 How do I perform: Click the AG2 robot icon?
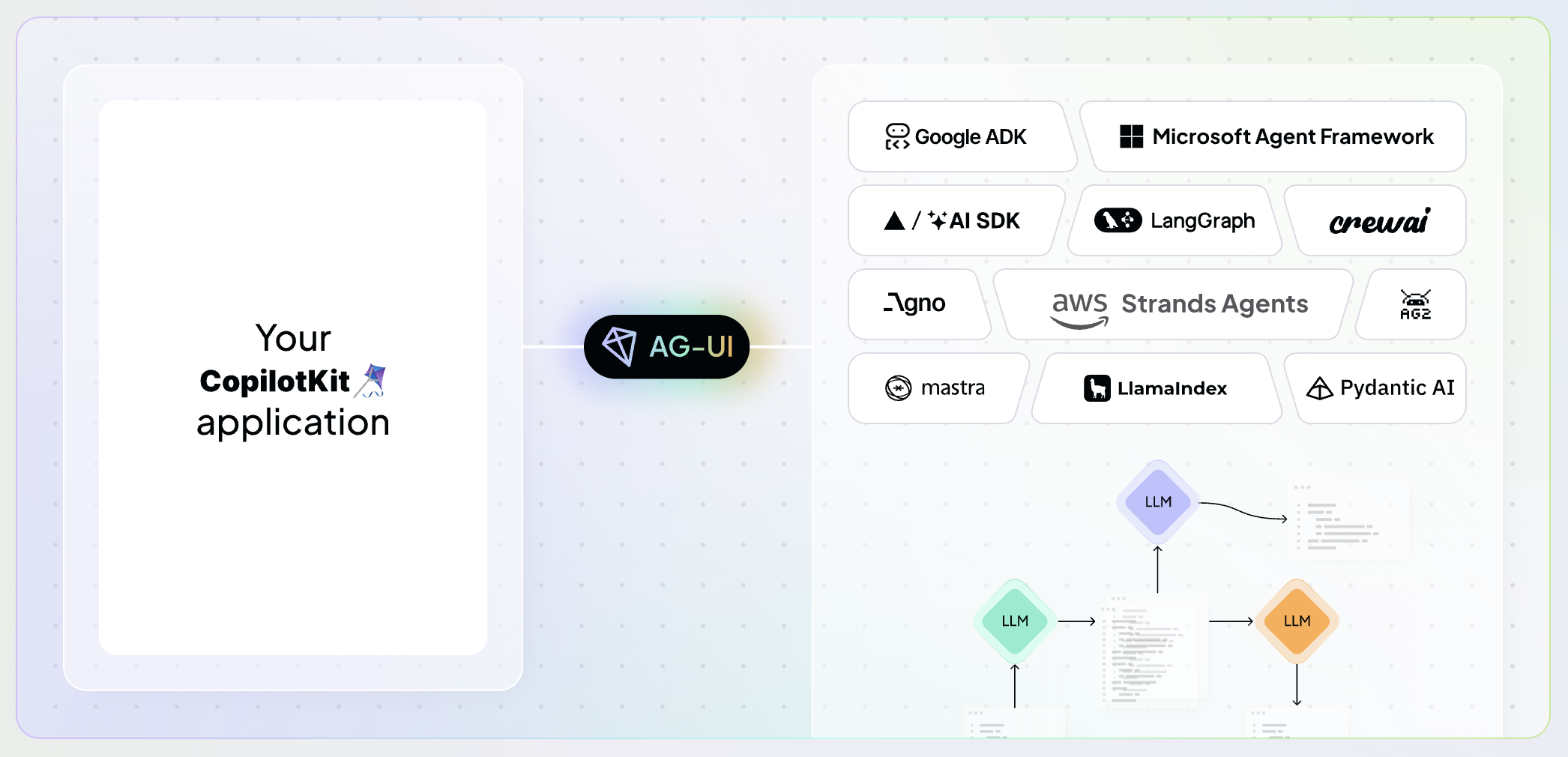pos(1415,304)
